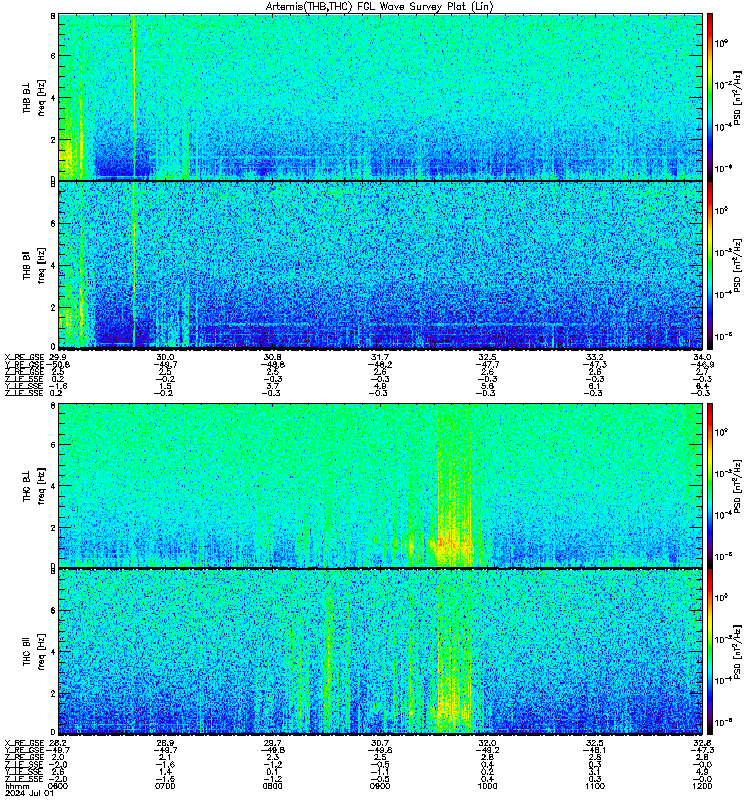Click the 'THC B∥ freq [Hz]' axis label
This screenshot has width=750, height=800.
tap(34, 652)
